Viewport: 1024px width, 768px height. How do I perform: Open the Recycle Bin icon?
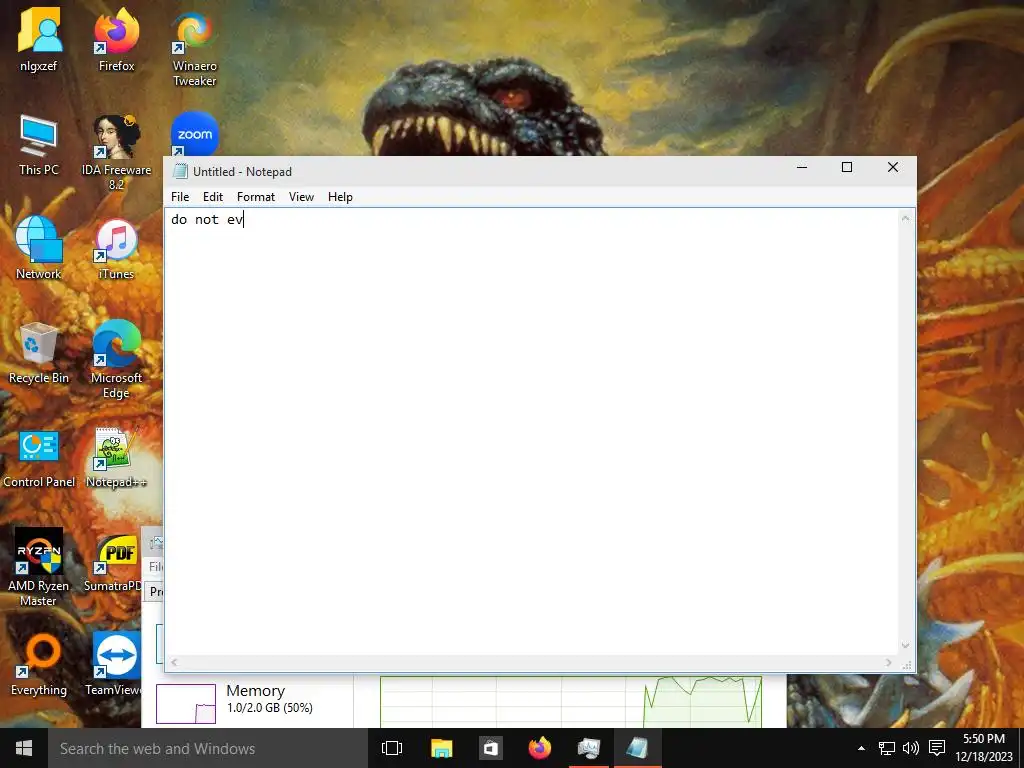pyautogui.click(x=39, y=353)
